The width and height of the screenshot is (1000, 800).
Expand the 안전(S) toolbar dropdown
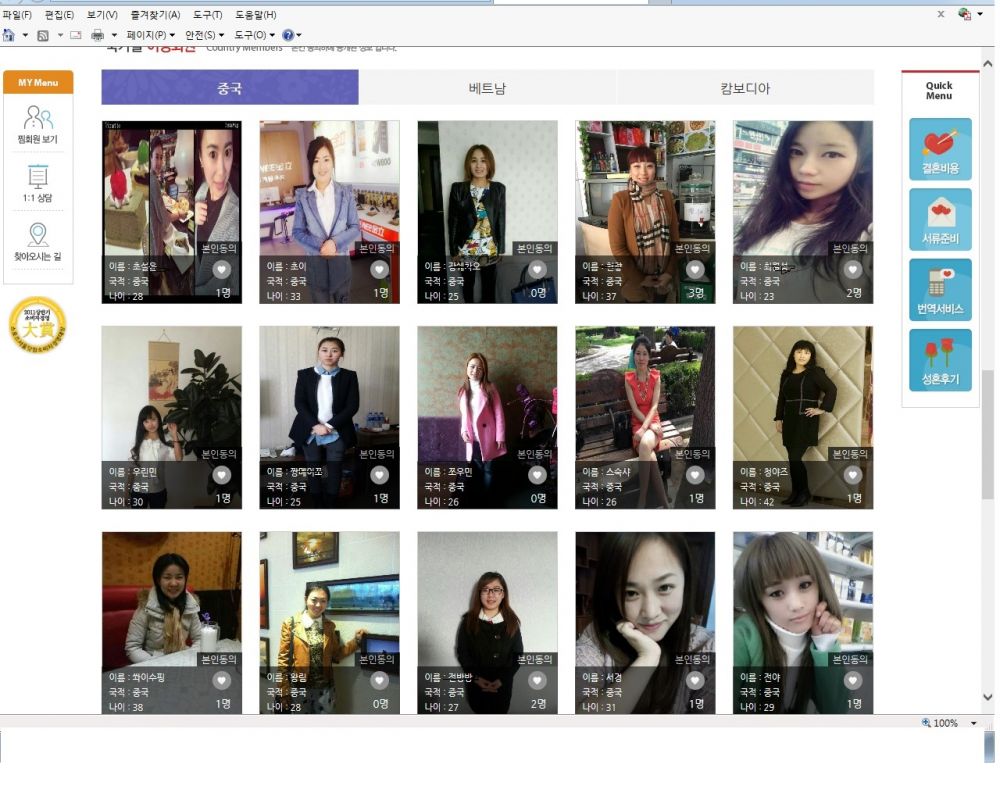(x=204, y=35)
